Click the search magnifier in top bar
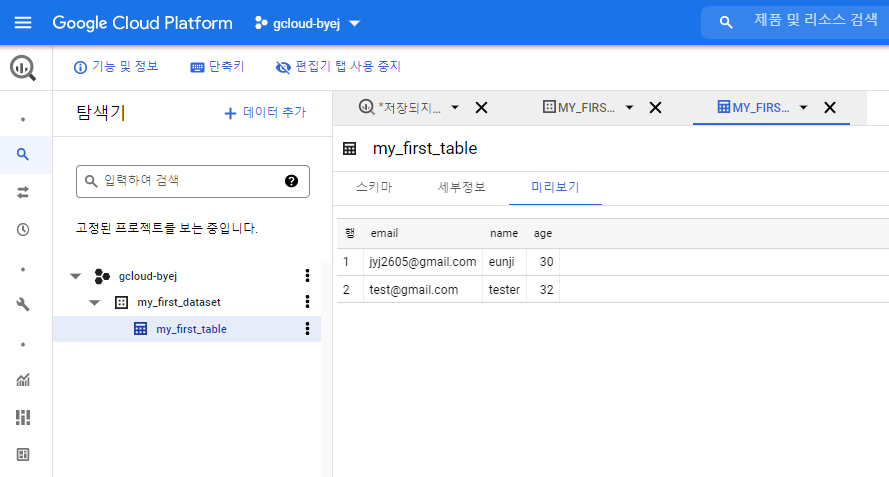The image size is (889, 477). click(x=726, y=22)
